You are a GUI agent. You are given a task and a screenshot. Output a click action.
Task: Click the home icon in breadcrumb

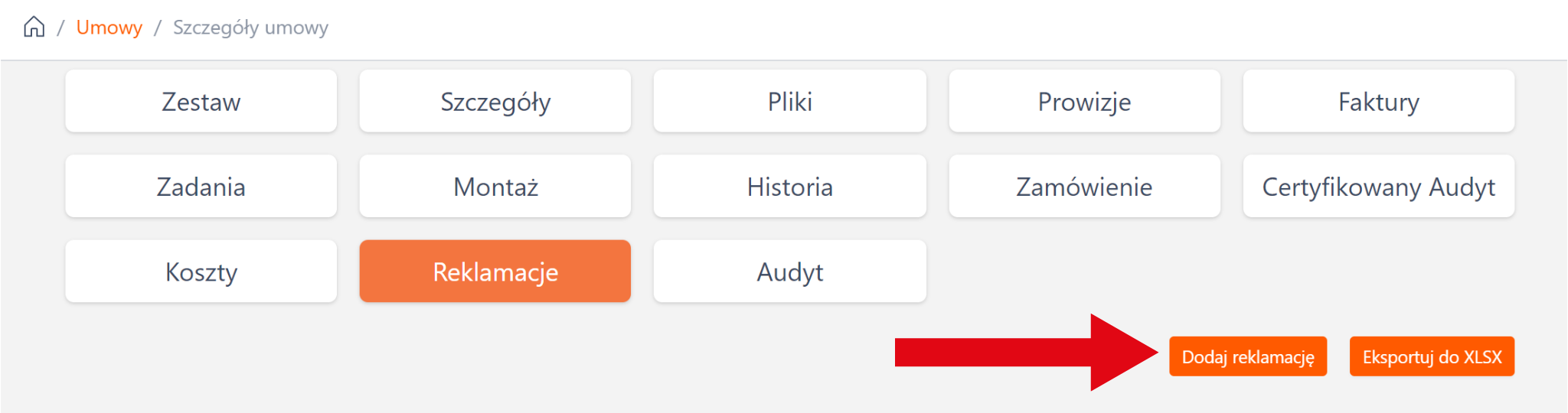(x=34, y=28)
